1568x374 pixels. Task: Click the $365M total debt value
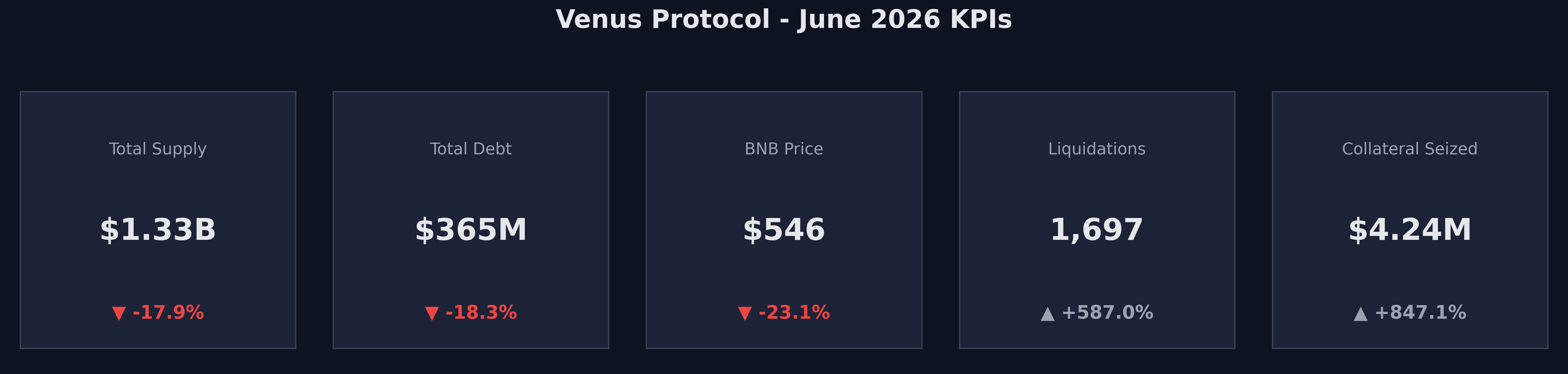pyautogui.click(x=471, y=230)
